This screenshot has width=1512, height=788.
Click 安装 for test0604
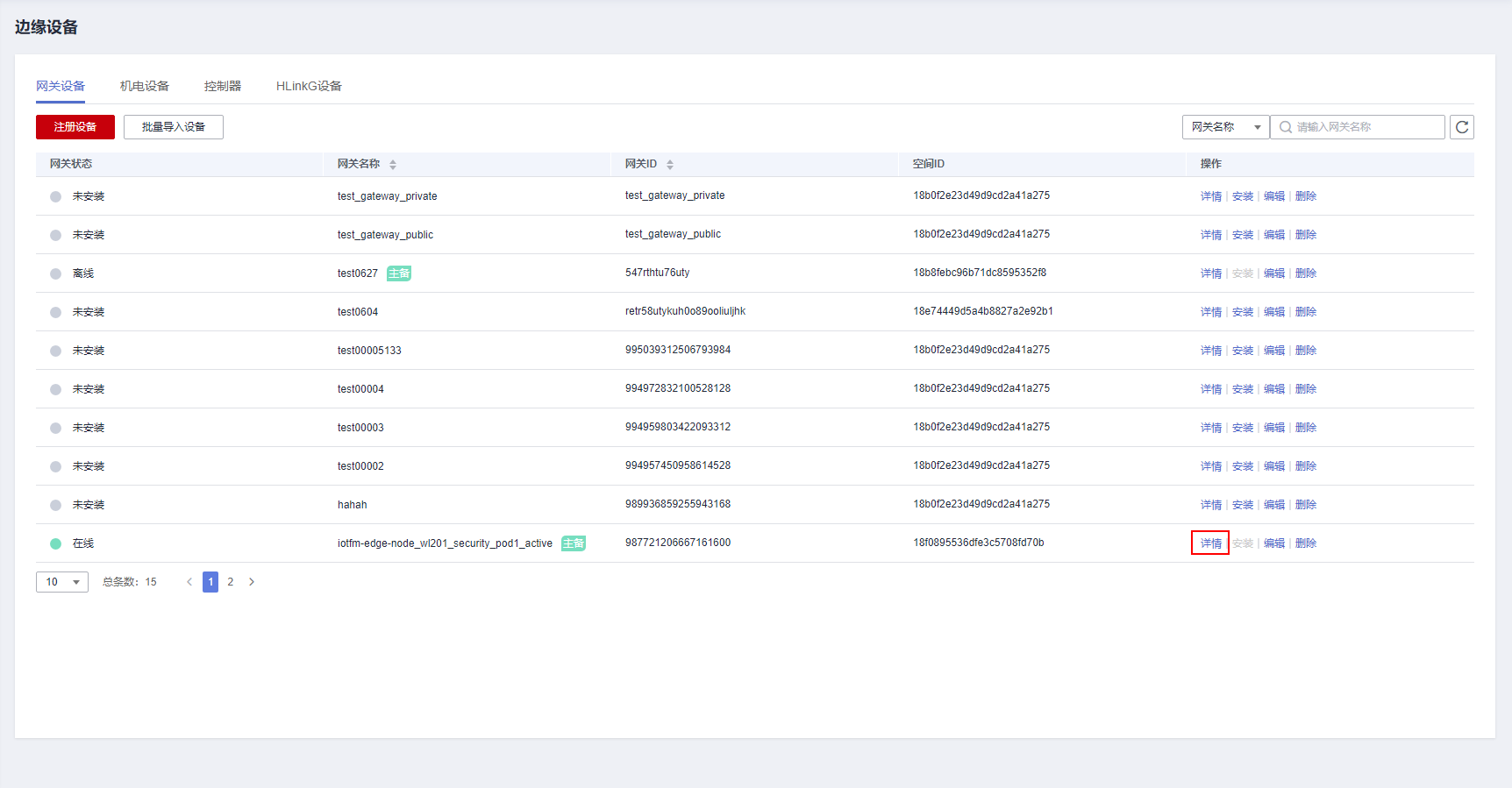[1243, 312]
